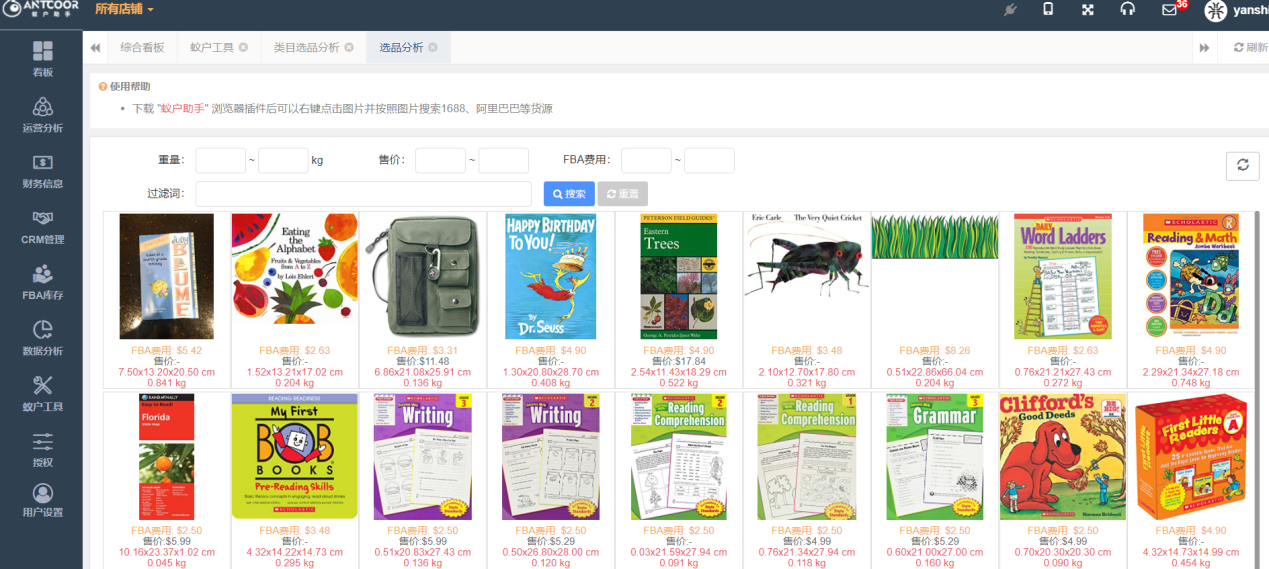Click the FBA费用: $8.26 label
The image size is (1269, 569).
[934, 351]
